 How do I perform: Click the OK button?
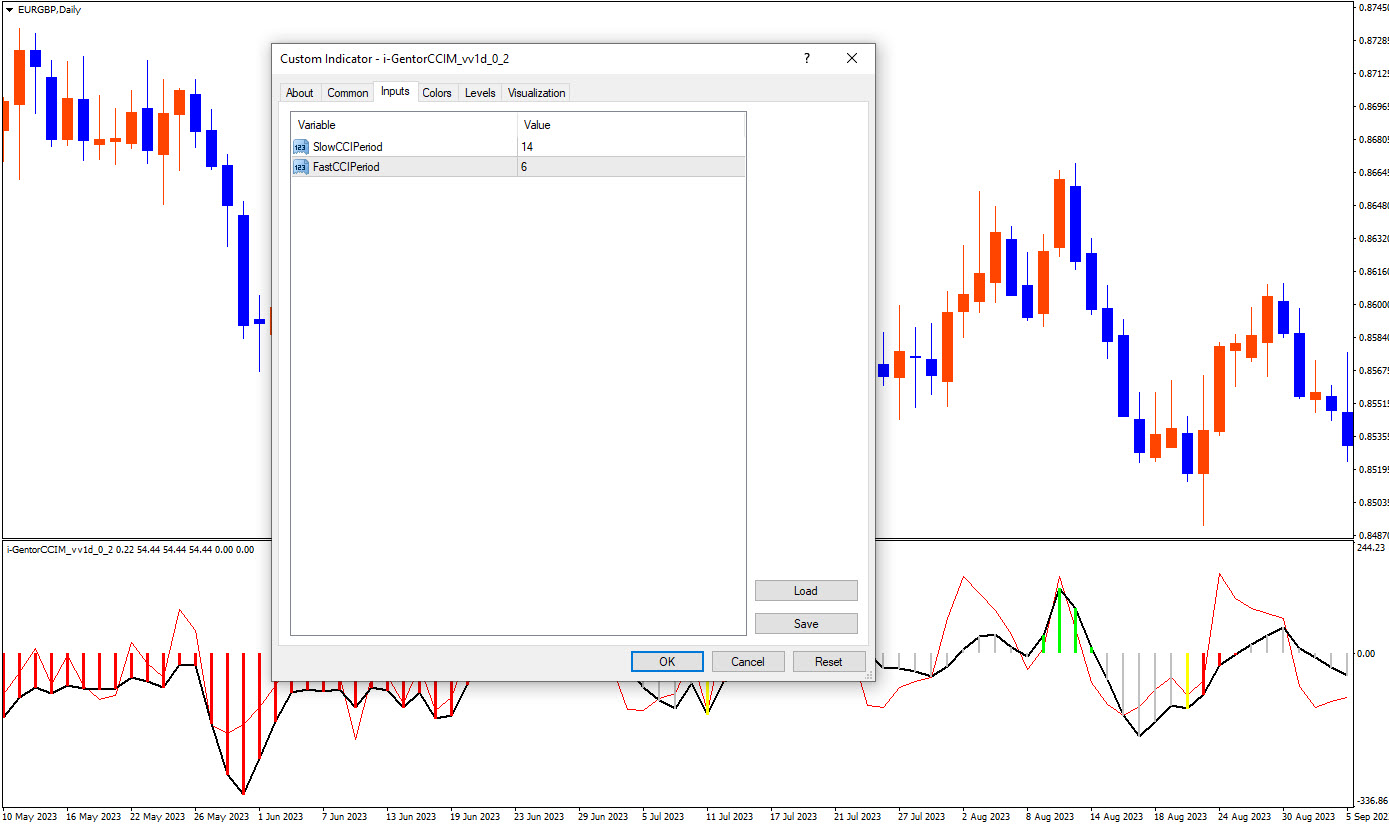click(x=667, y=662)
